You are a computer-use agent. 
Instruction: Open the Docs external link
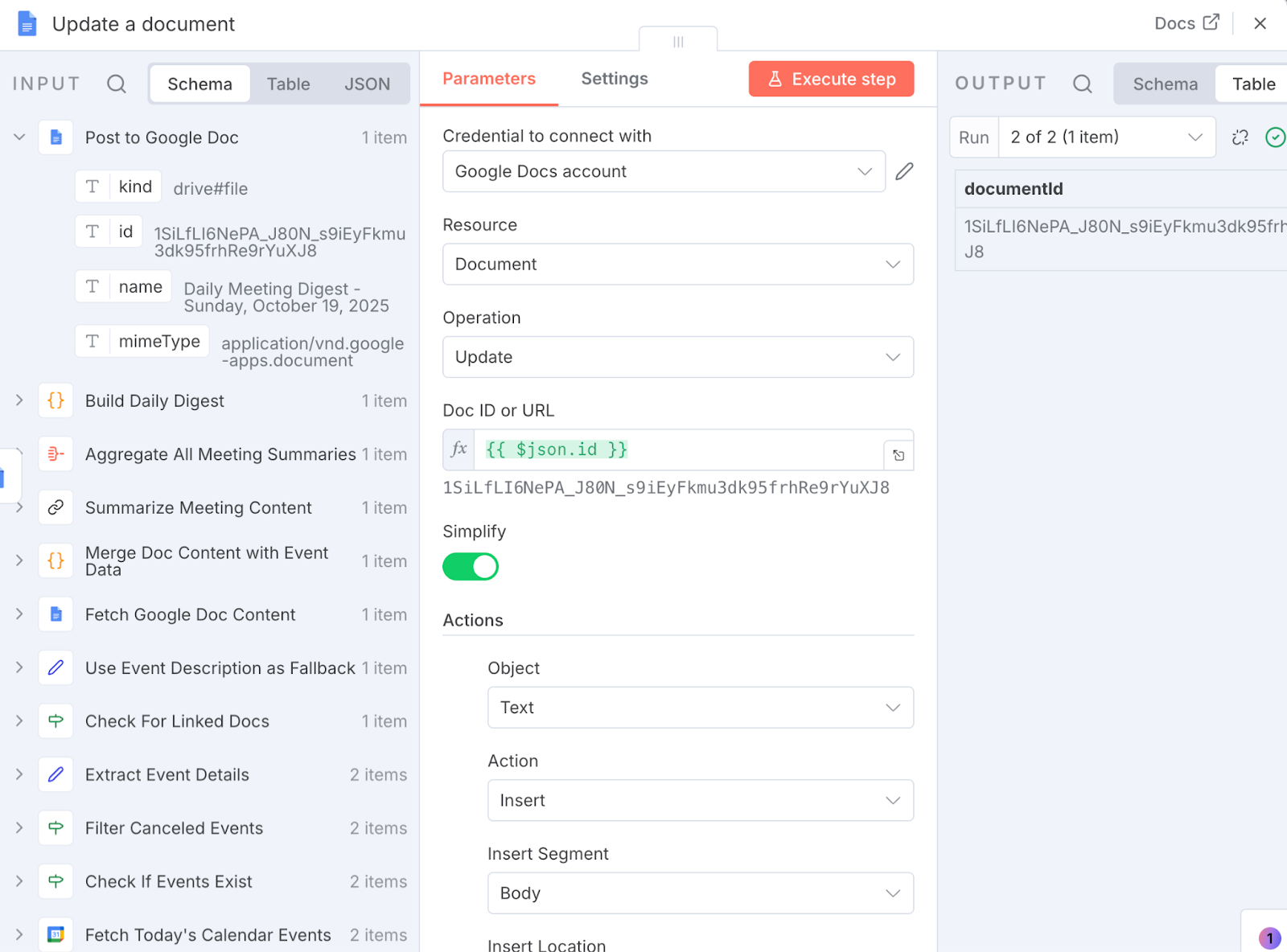tap(1186, 23)
